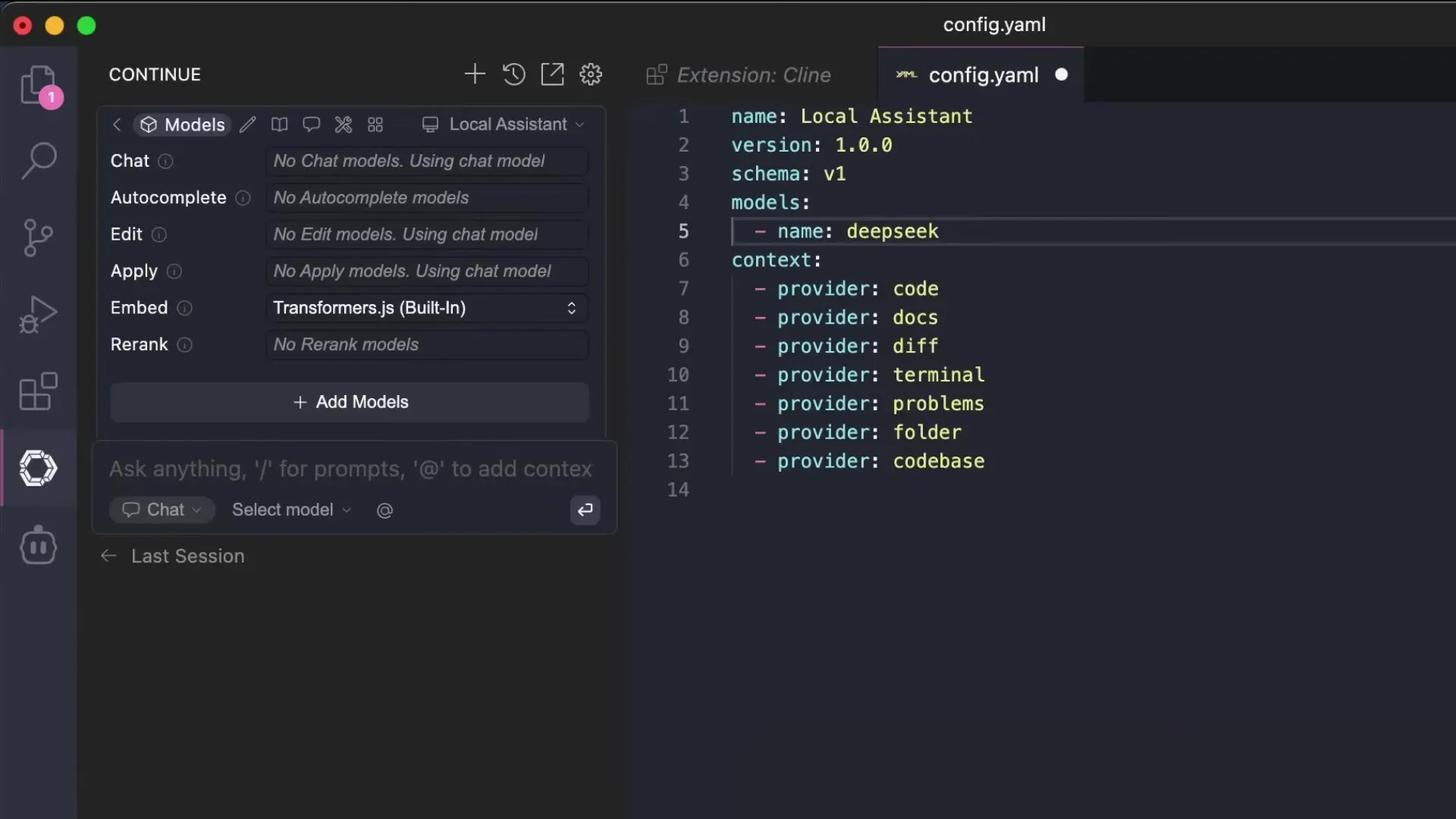Open the Prompts speech bubble section

click(x=312, y=124)
